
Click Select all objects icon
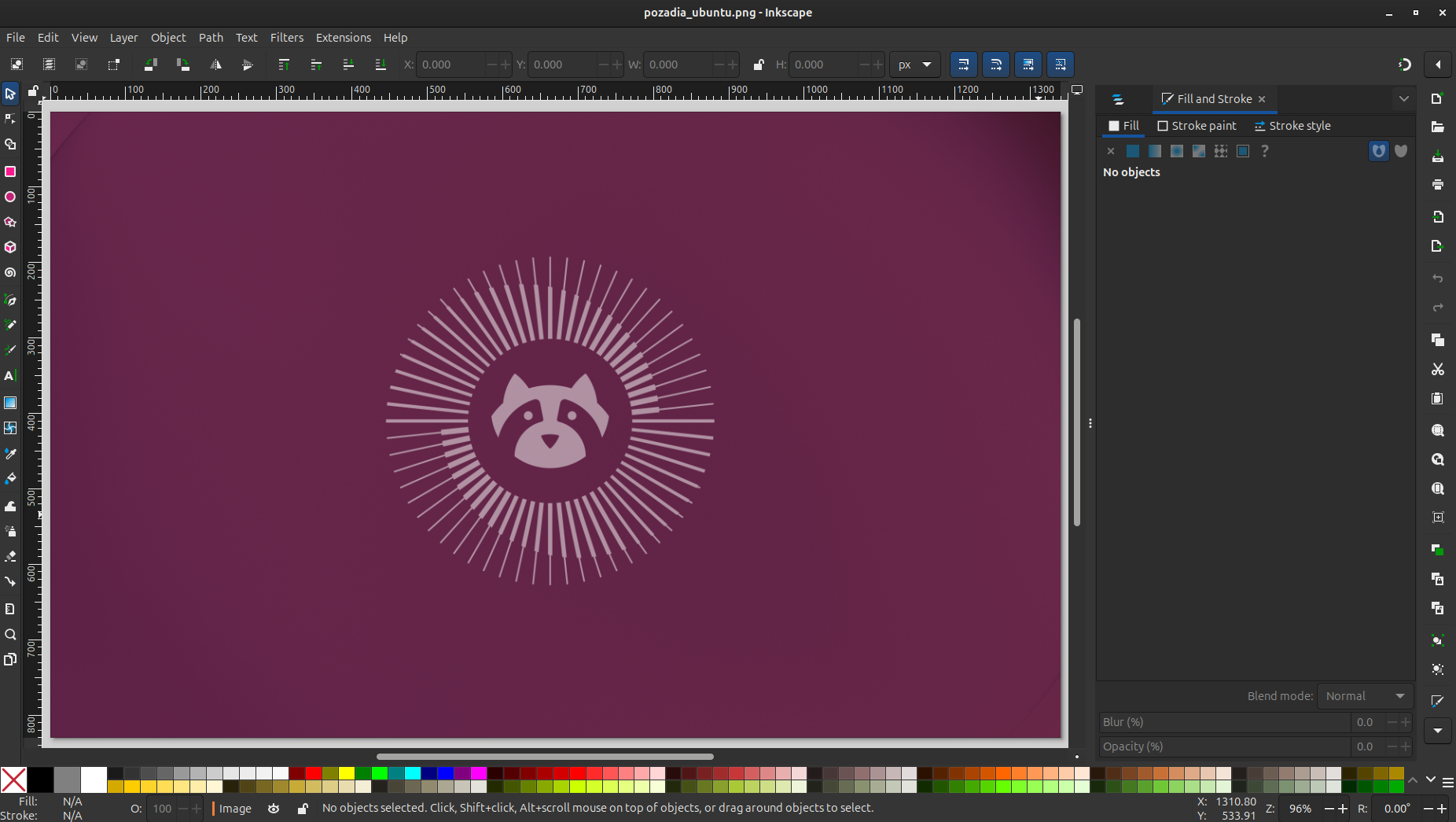[x=17, y=65]
